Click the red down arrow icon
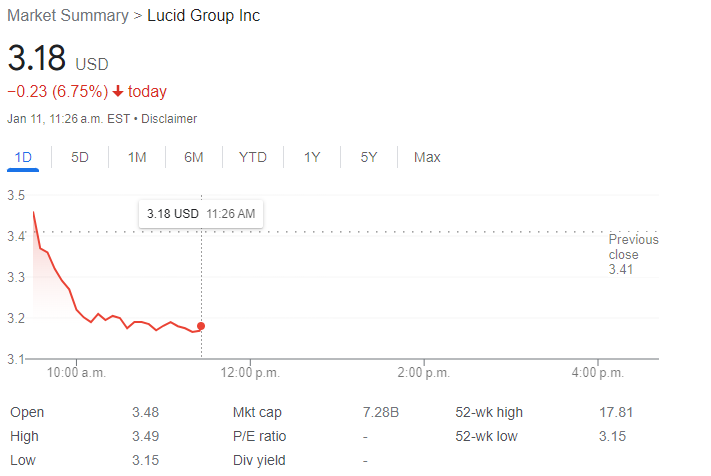This screenshot has height=476, width=711. click(118, 92)
